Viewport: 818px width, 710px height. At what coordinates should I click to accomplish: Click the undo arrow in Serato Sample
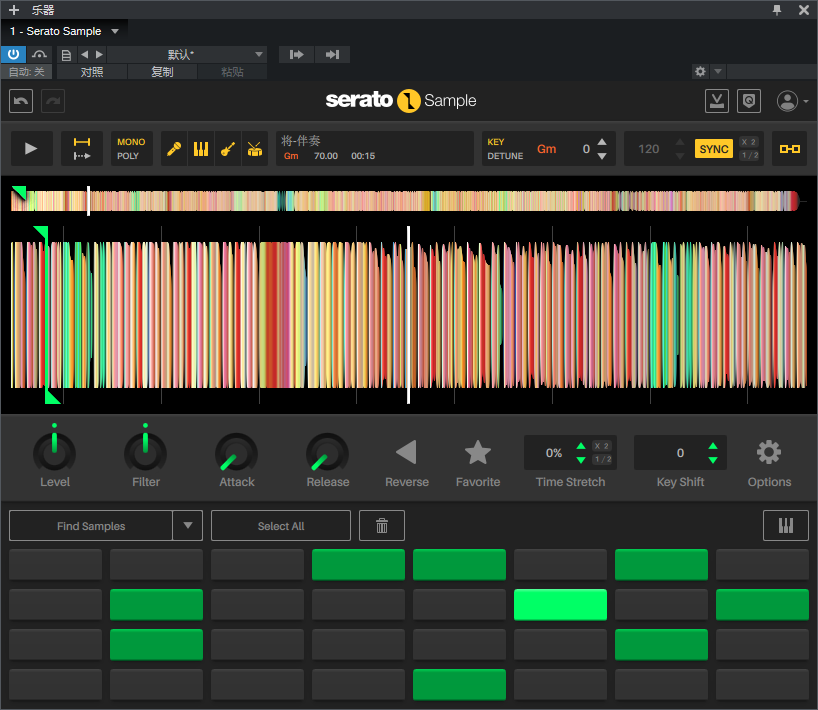click(21, 101)
